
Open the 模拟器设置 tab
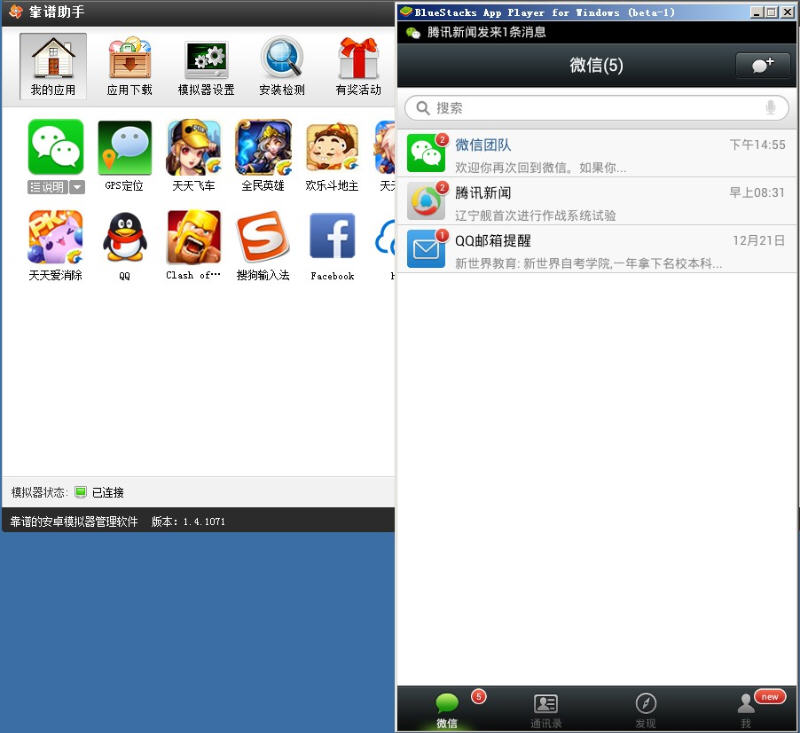coord(206,66)
